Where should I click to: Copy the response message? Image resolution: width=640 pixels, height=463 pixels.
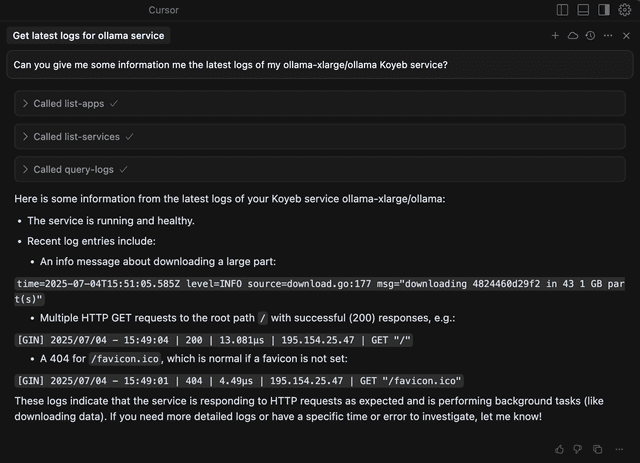[x=597, y=450]
